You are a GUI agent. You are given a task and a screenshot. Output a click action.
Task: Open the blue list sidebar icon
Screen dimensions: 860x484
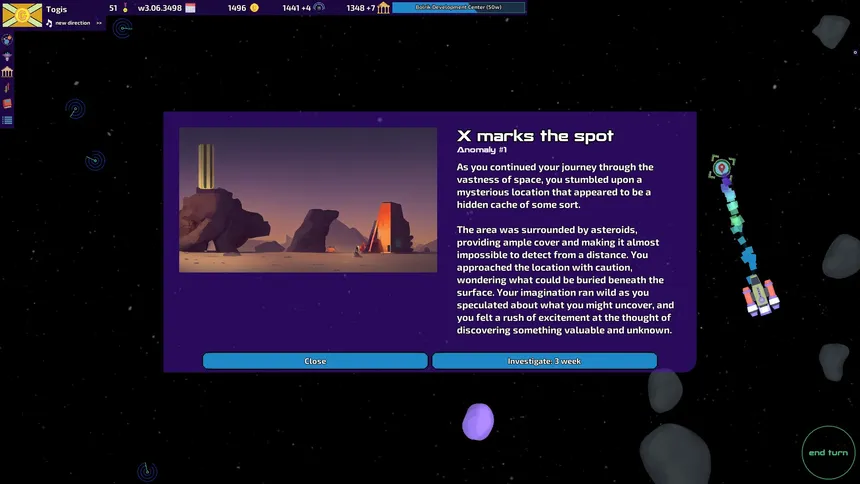pos(7,120)
